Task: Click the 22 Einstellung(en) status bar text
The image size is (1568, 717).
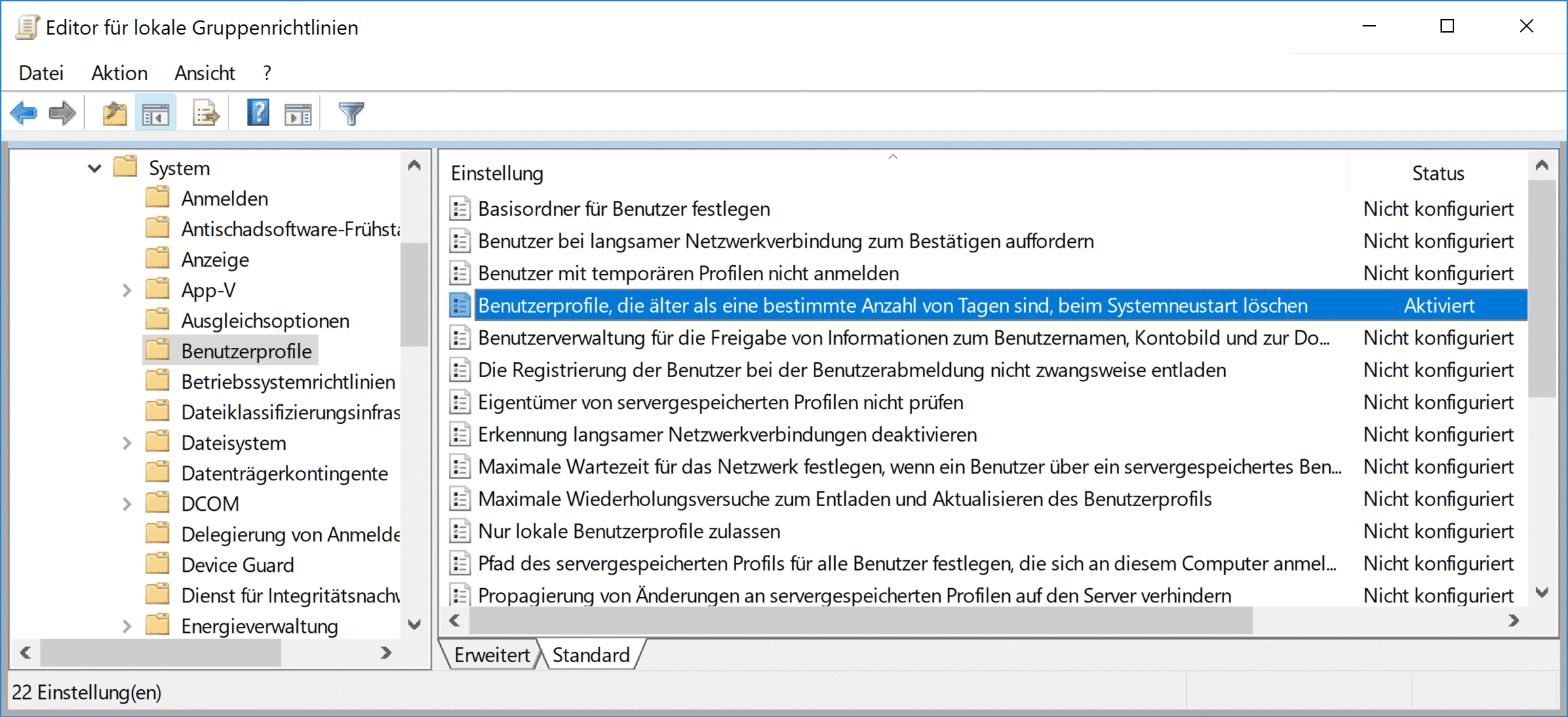Action: click(x=87, y=693)
